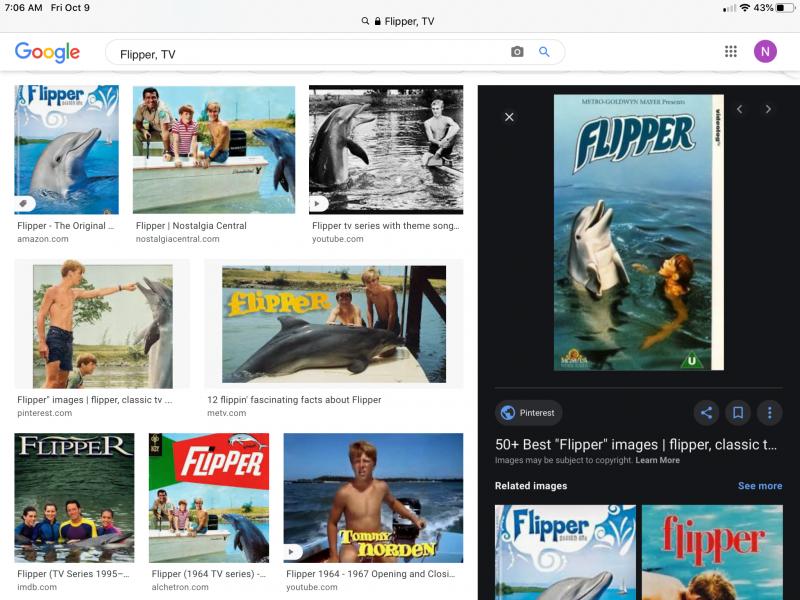Screen dimensions: 800x600
Task: Open alchetron.com red Flipper poster thumbnail
Action: pos(209,498)
